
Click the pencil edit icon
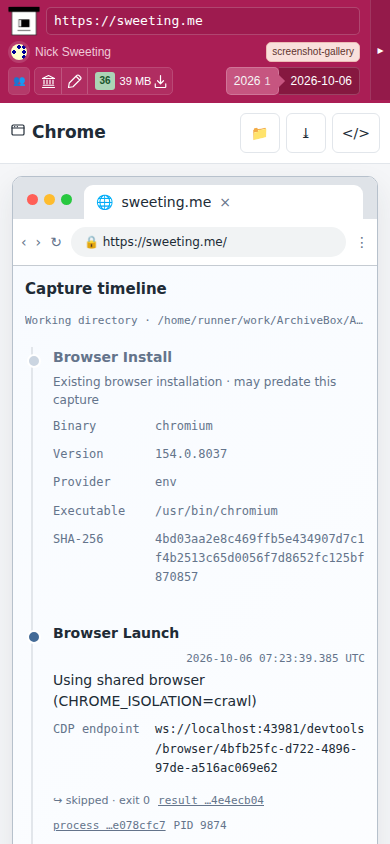tap(75, 81)
